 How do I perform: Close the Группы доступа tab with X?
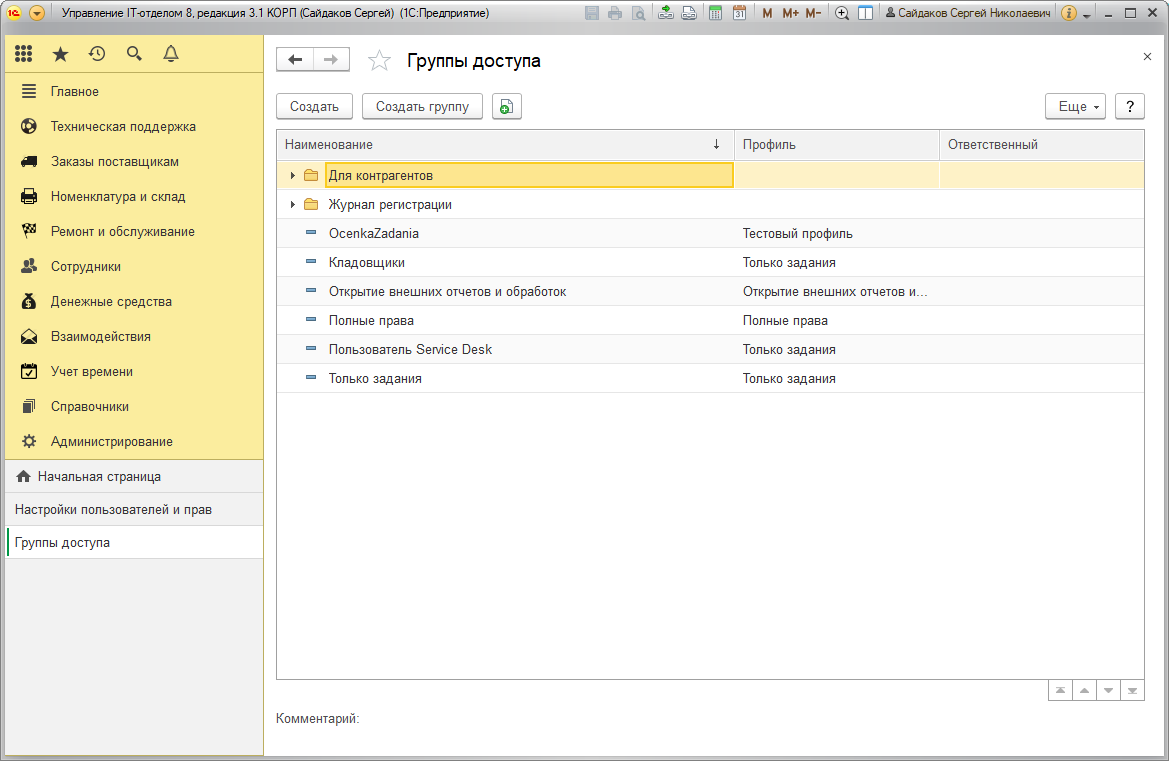(1147, 57)
